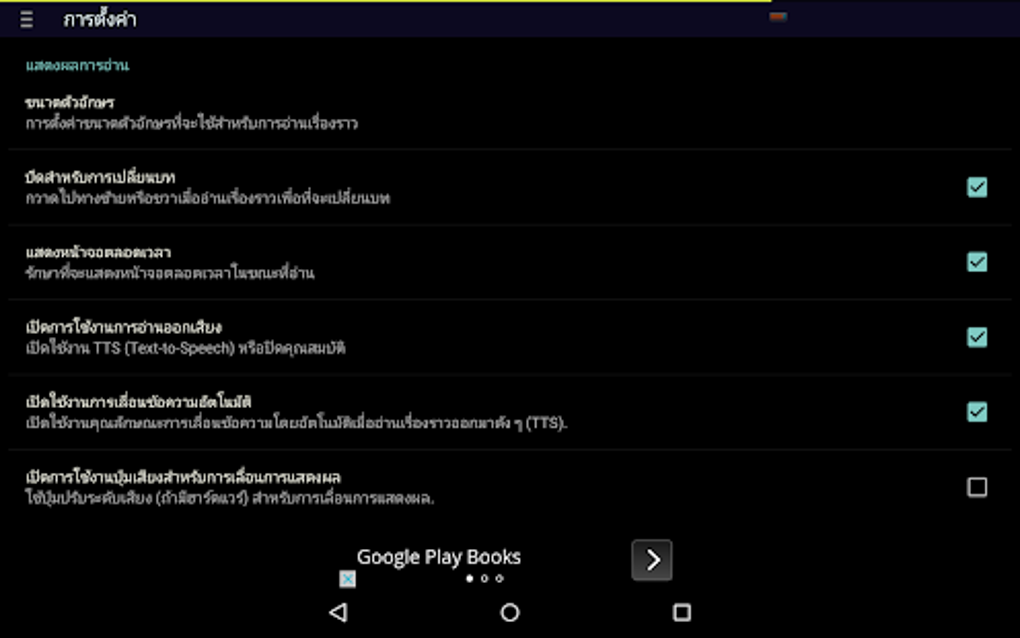Viewport: 1020px width, 638px height.
Task: Enable the volume buttons scrolling checkbox
Action: (x=977, y=487)
